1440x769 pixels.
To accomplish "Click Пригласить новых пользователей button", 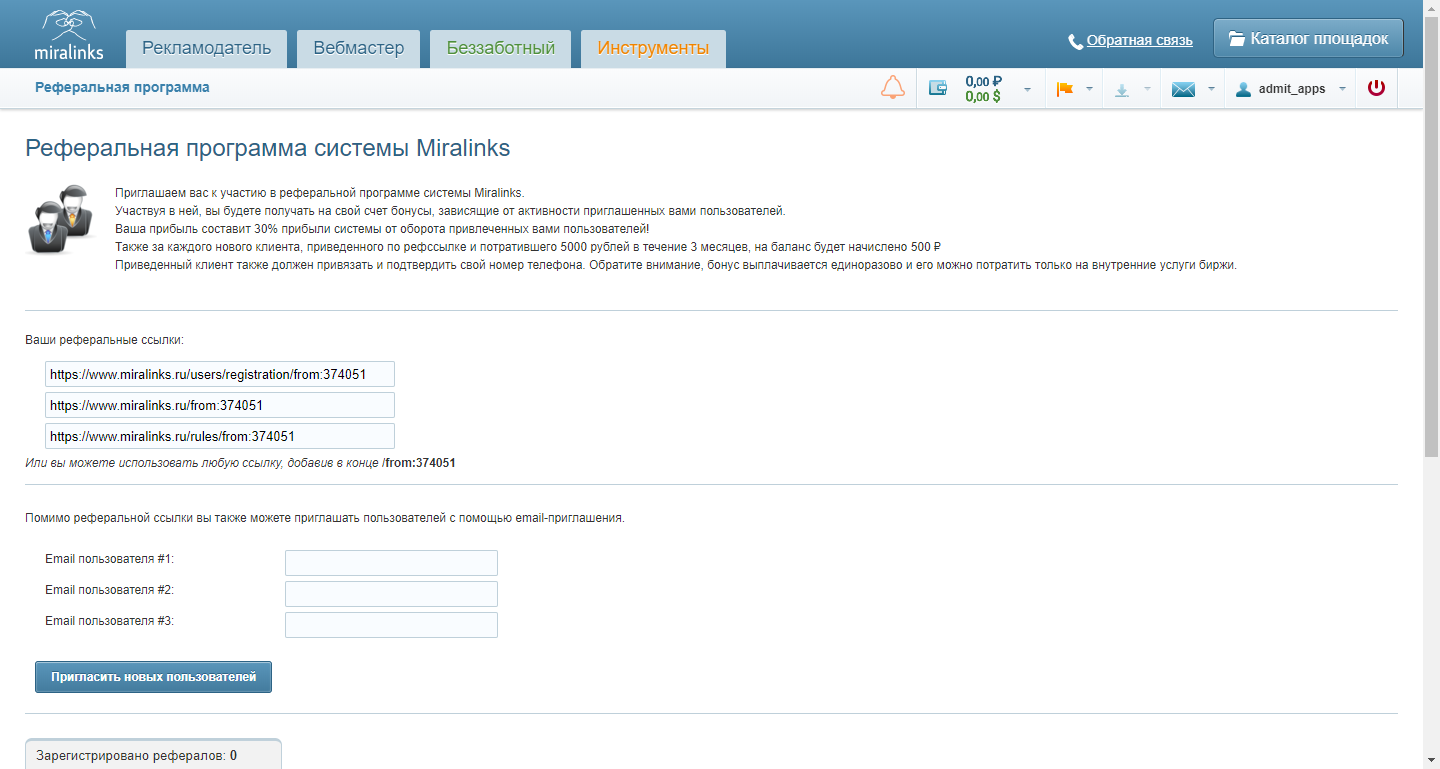I will click(153, 677).
